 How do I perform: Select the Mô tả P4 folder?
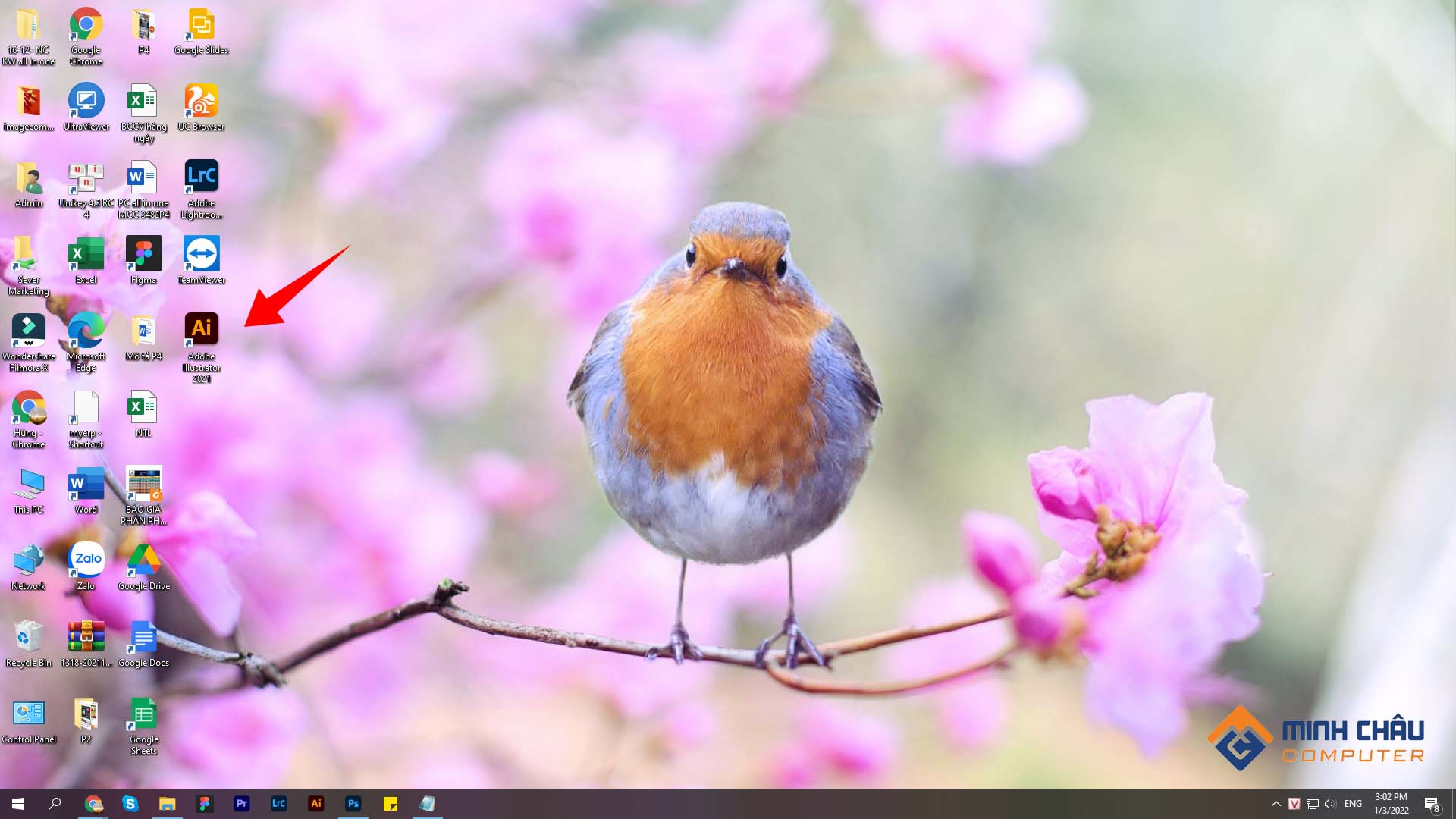point(143,337)
